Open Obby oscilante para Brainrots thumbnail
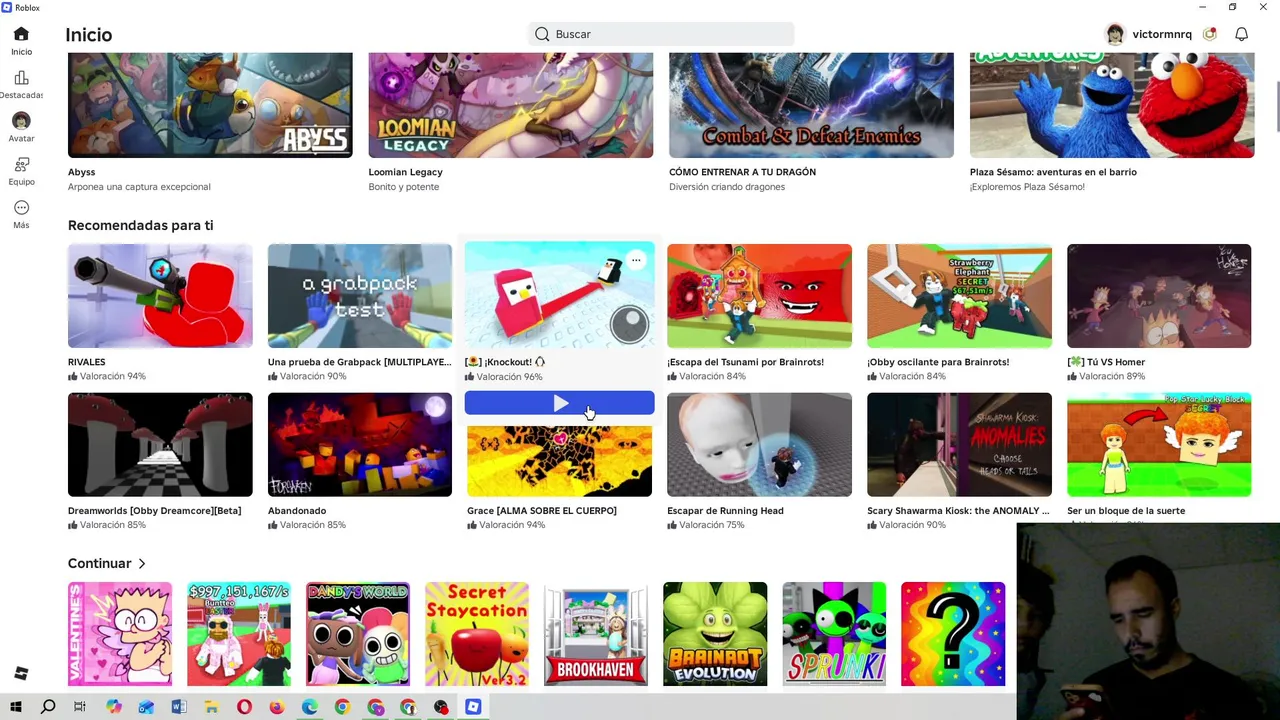 coord(959,296)
